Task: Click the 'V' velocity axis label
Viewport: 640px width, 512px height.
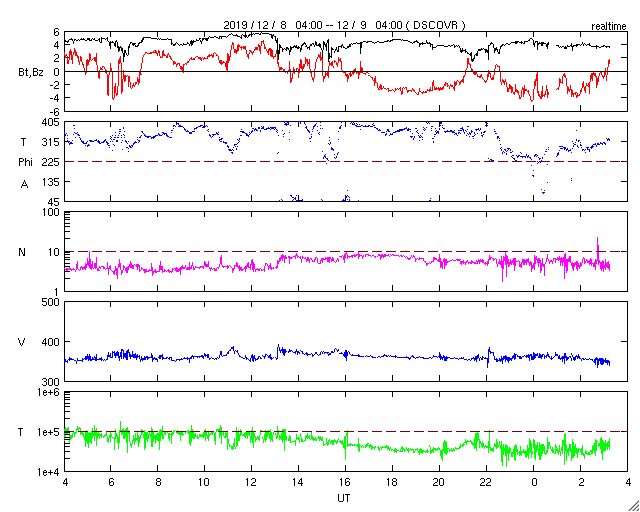Action: [x=22, y=342]
